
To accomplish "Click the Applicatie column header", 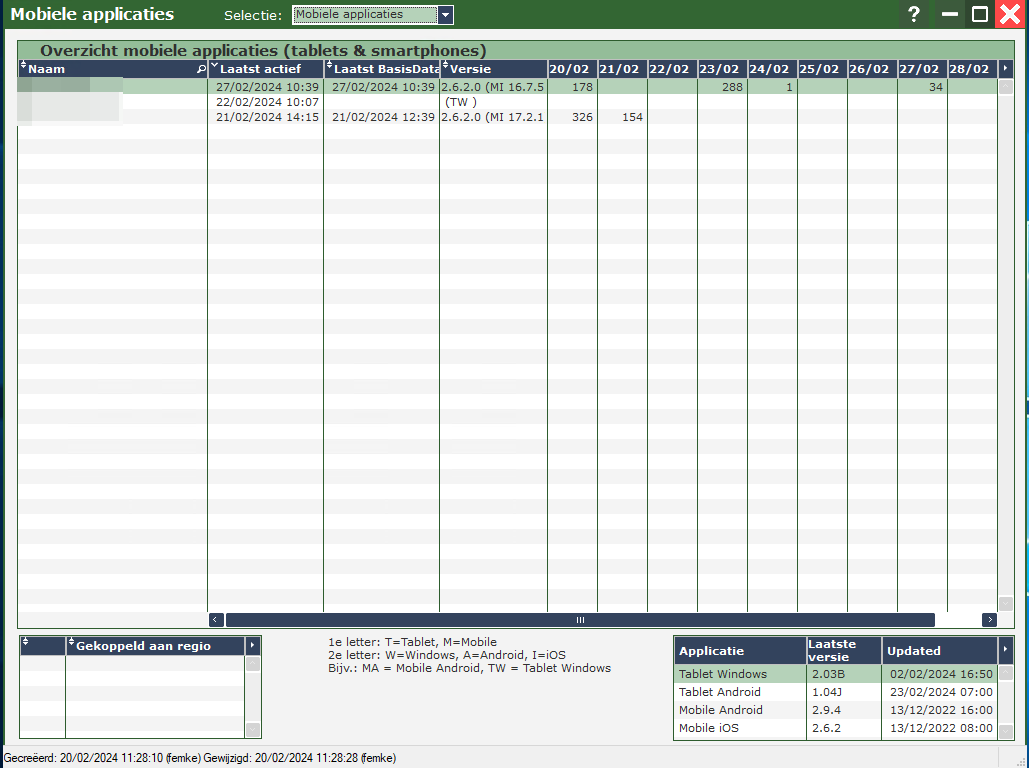I will (x=739, y=651).
